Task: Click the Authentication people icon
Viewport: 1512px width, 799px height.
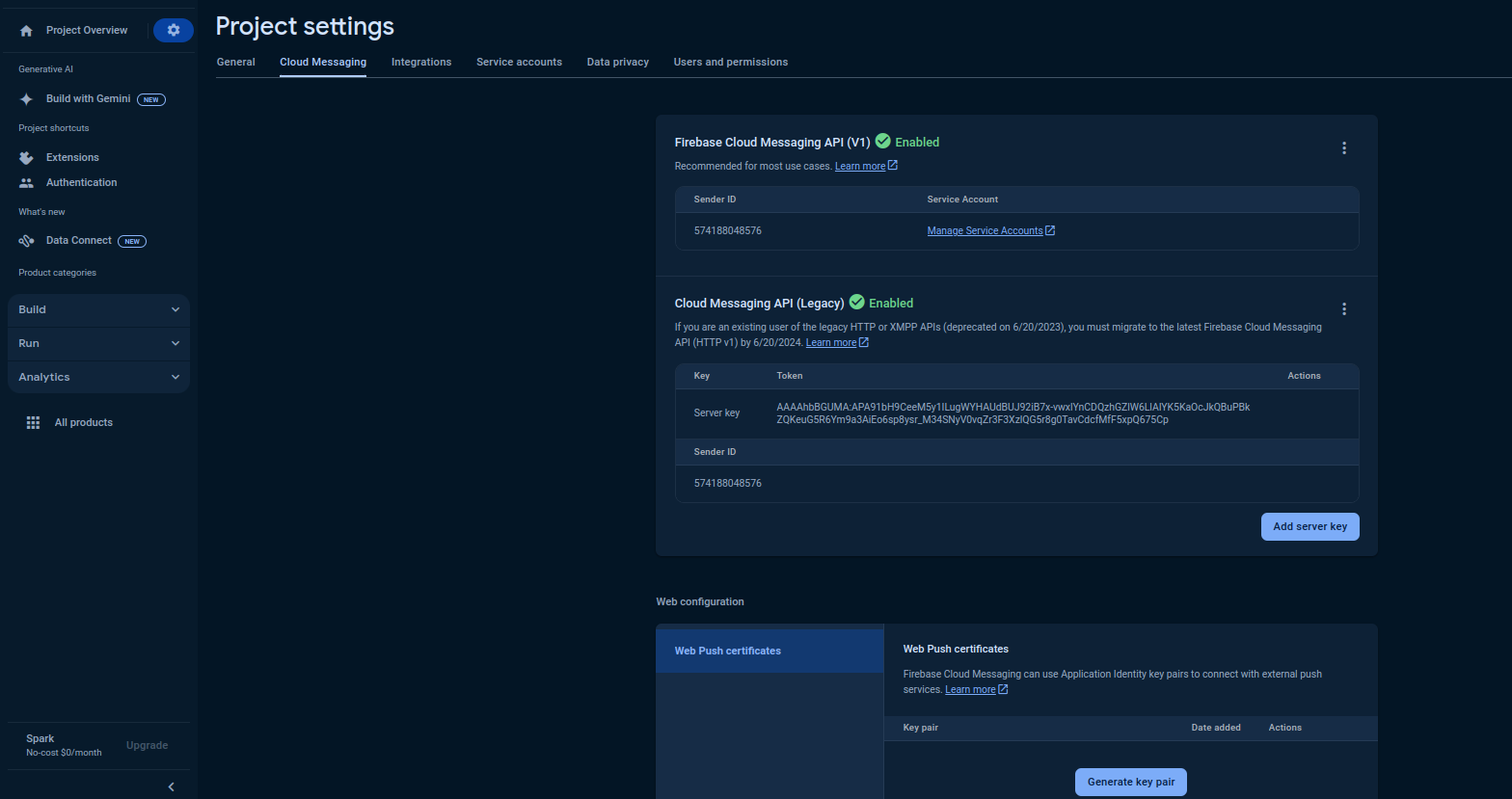Action: coord(26,182)
